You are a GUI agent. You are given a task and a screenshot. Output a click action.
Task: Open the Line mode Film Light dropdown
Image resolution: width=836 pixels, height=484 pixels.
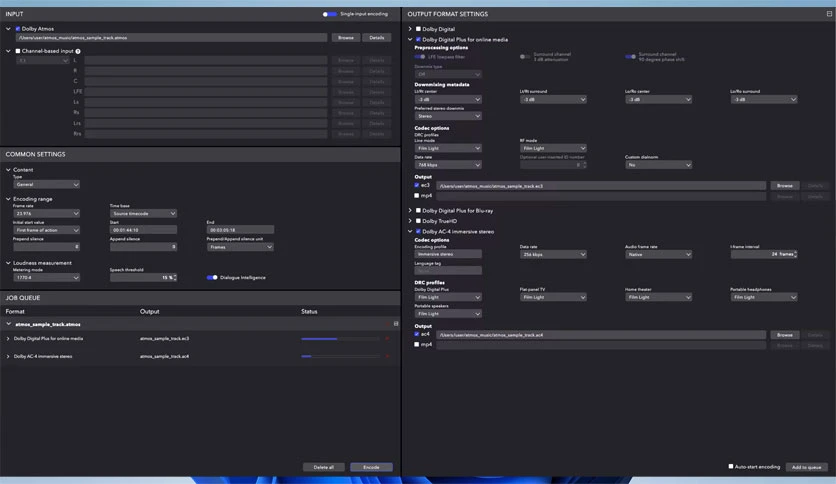[x=448, y=148]
